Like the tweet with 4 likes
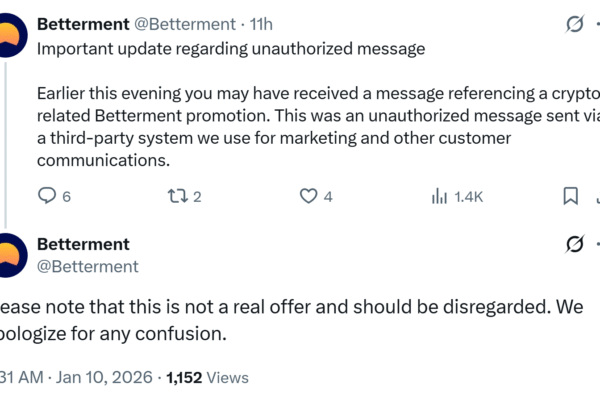The width and height of the screenshot is (600, 400). pos(307,196)
